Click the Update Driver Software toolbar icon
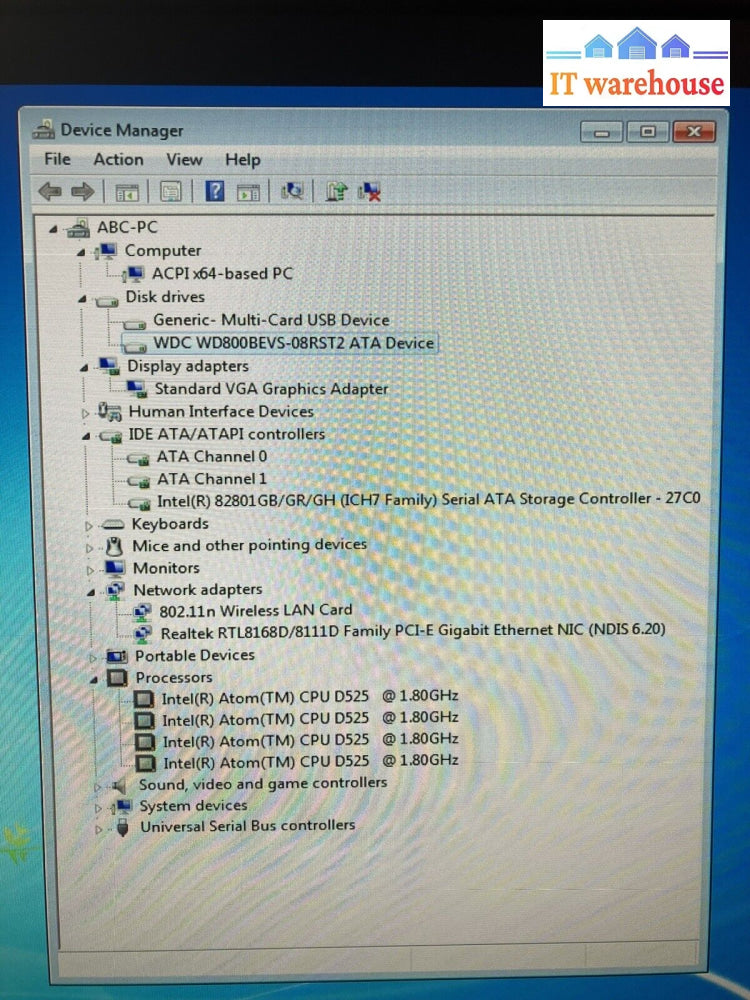750x1000 pixels. click(x=337, y=191)
